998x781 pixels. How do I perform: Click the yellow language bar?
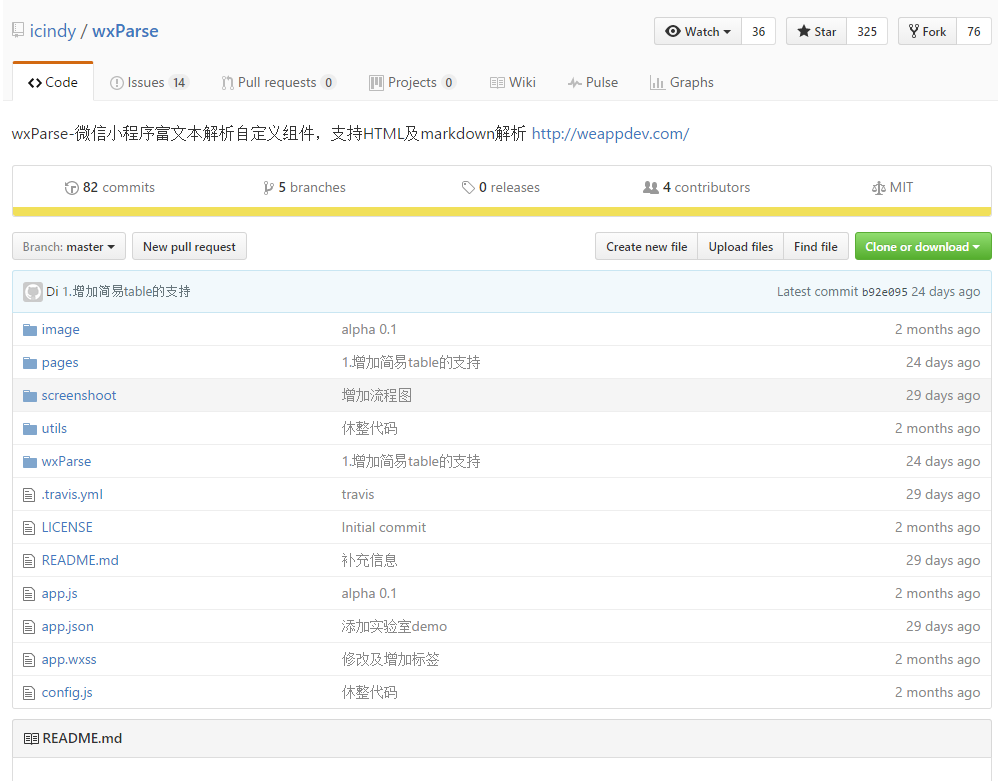coord(502,212)
